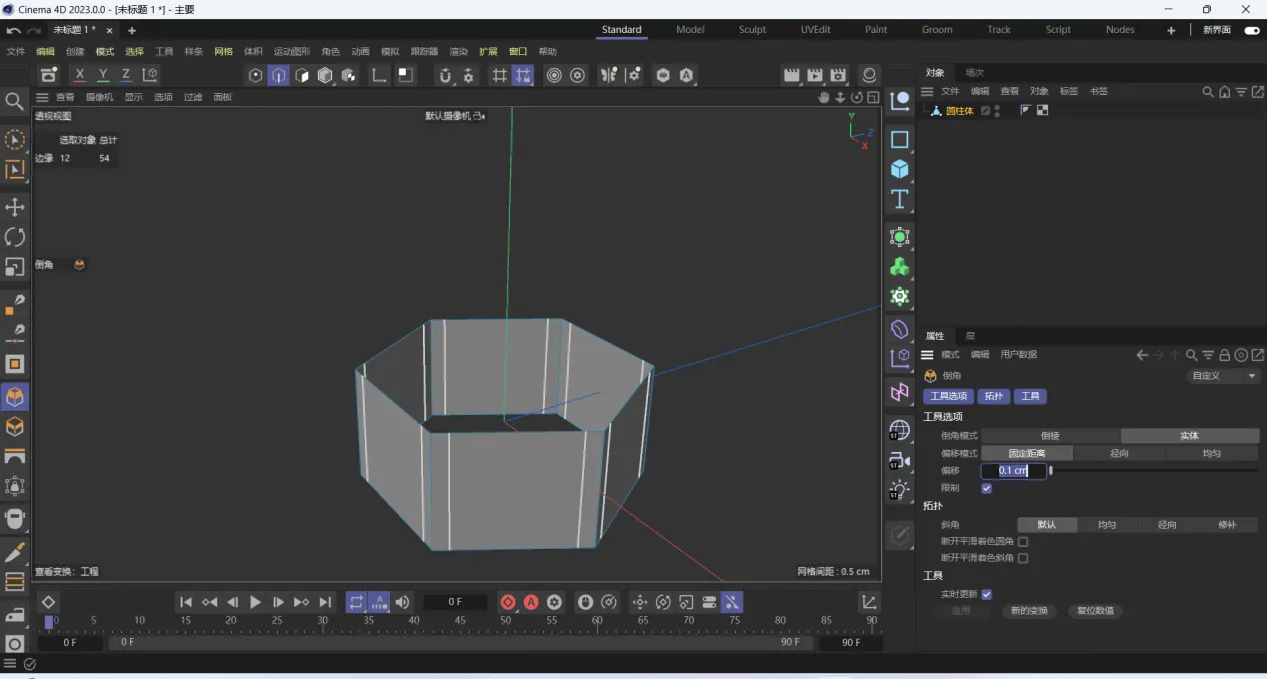This screenshot has width=1267, height=679.
Task: Select the Text spline tool icon
Action: tap(900, 199)
